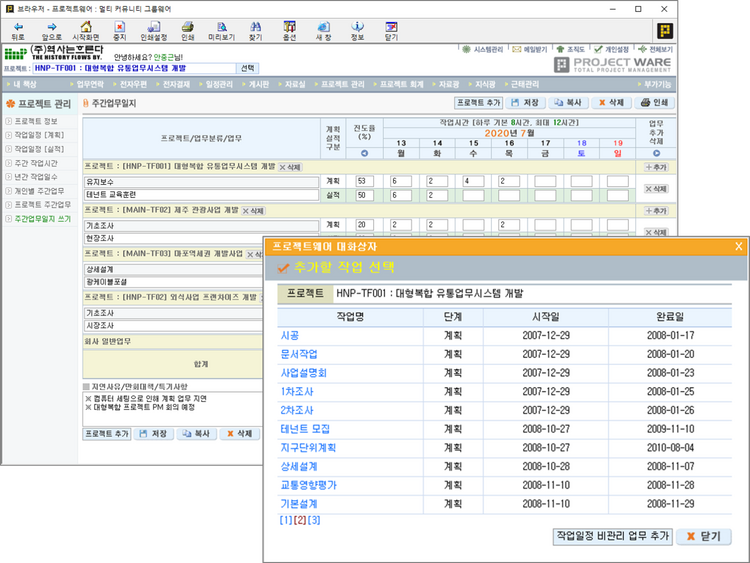Click top-right 인쇄 print button
750x563 pixels.
pos(654,103)
